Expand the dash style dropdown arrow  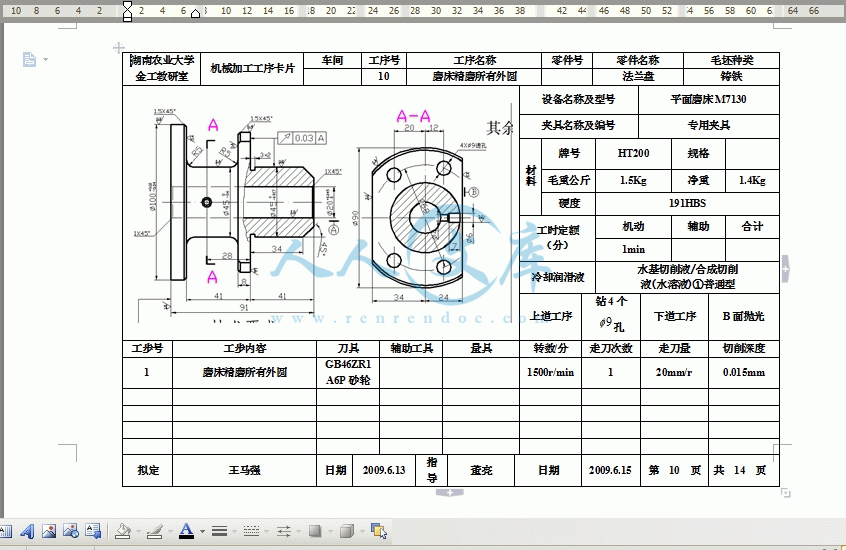click(x=267, y=532)
